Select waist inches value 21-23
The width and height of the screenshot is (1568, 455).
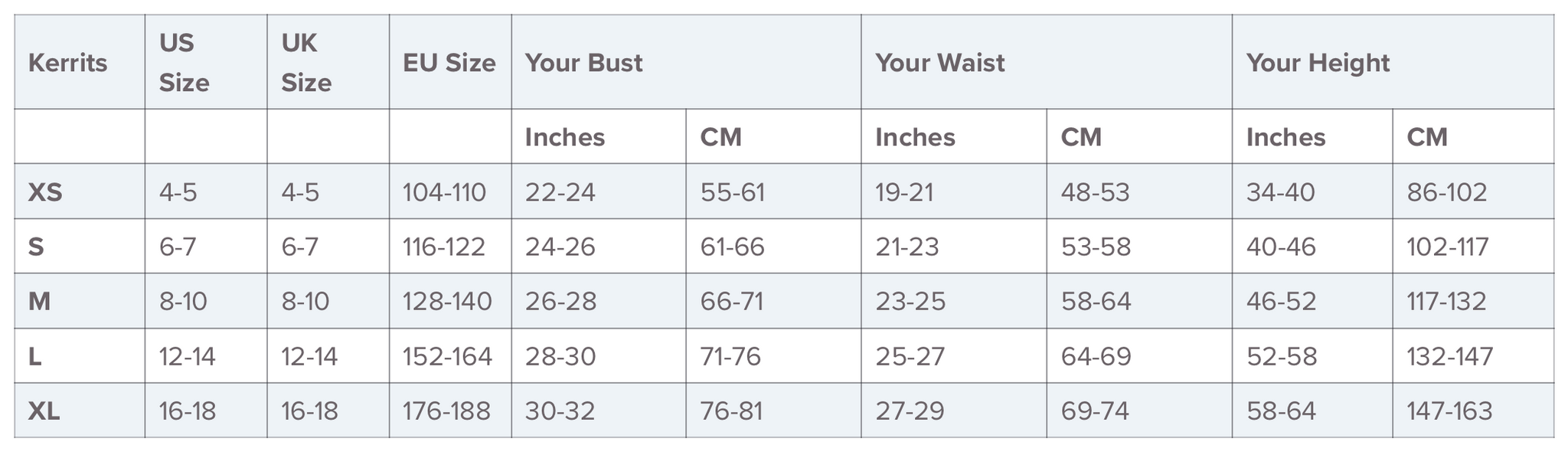click(907, 247)
